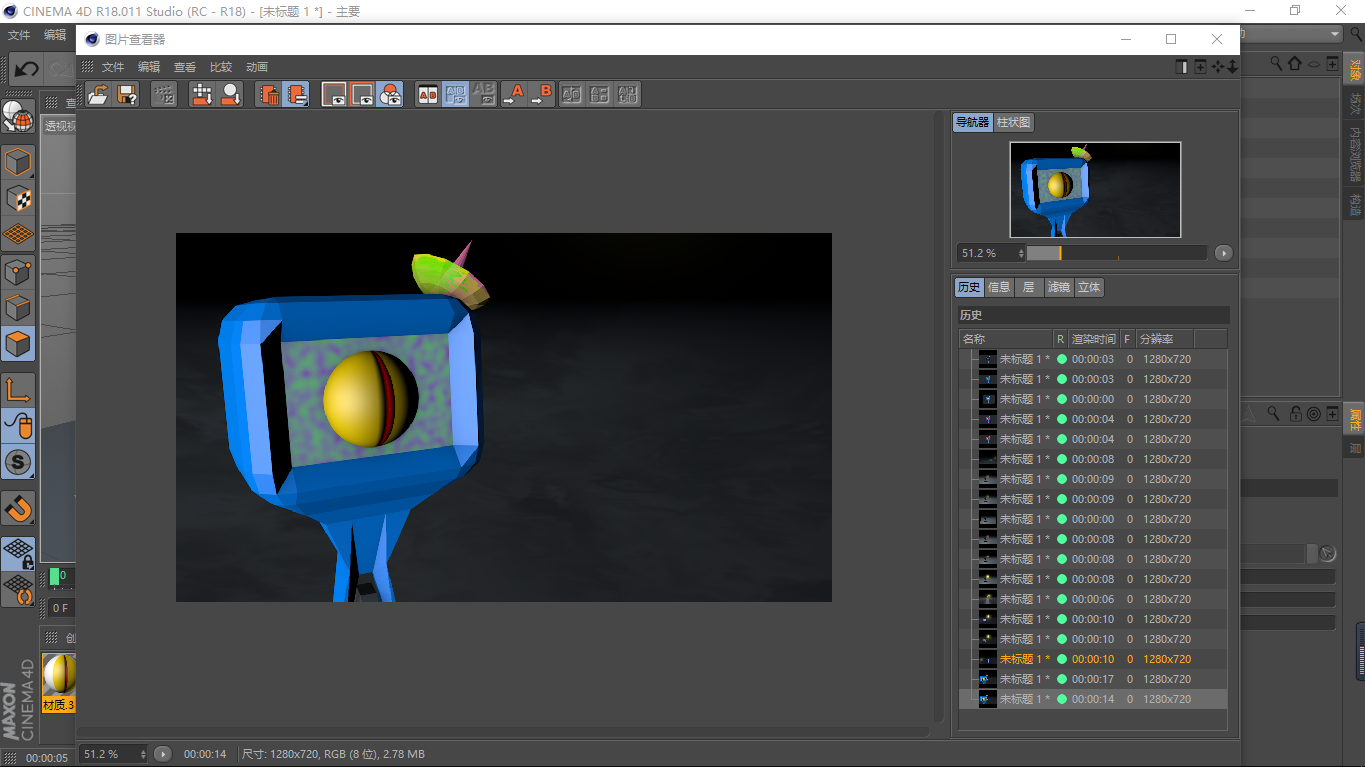Click the undo arrow in main toolbar
1365x767 pixels.
[x=26, y=69]
